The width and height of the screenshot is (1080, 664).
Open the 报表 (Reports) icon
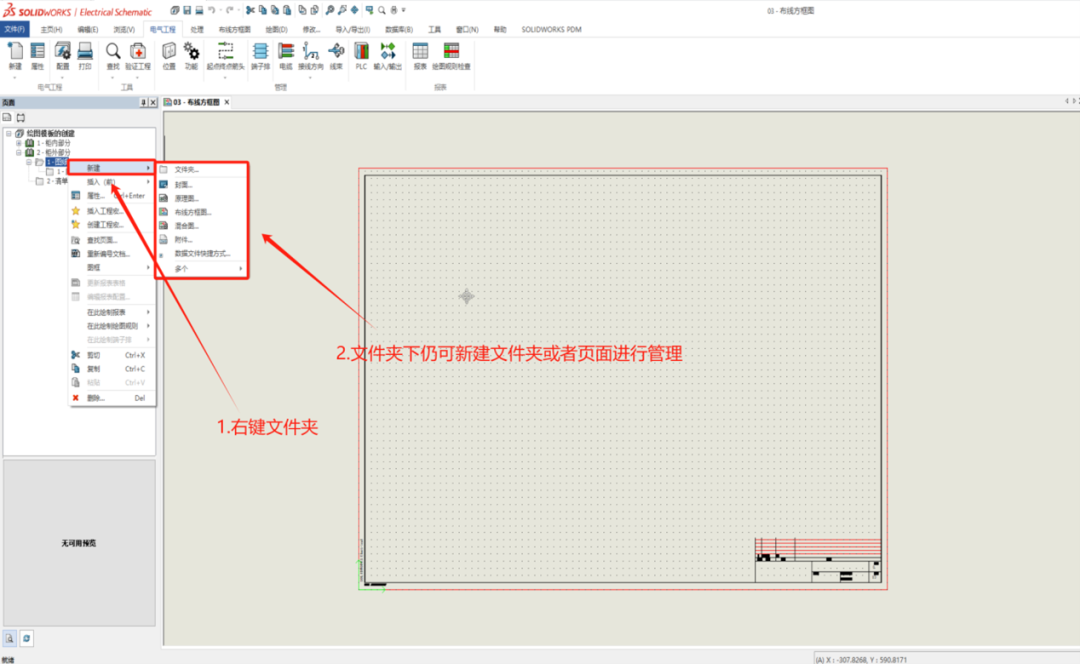coord(418,51)
